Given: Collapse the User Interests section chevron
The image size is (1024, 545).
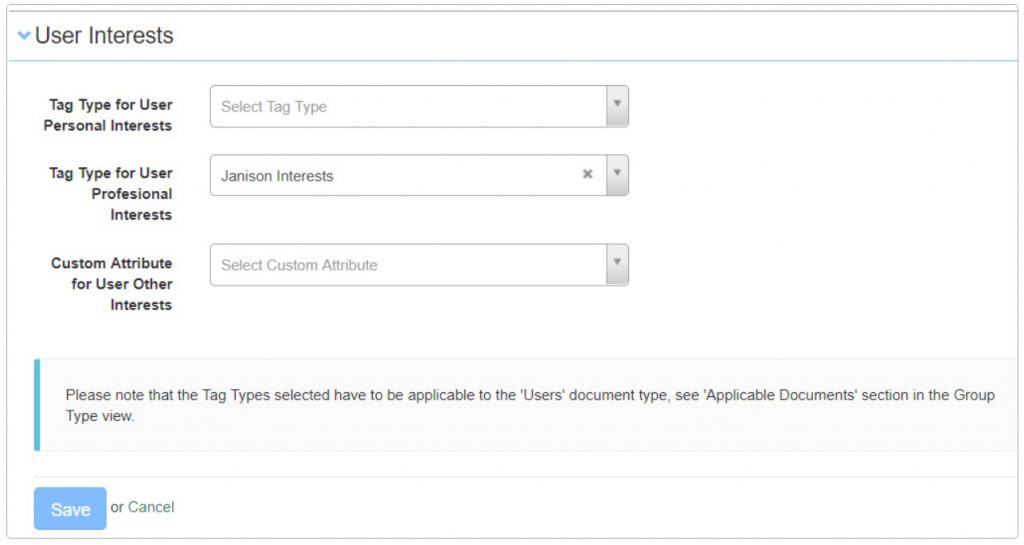Looking at the screenshot, I should point(24,36).
